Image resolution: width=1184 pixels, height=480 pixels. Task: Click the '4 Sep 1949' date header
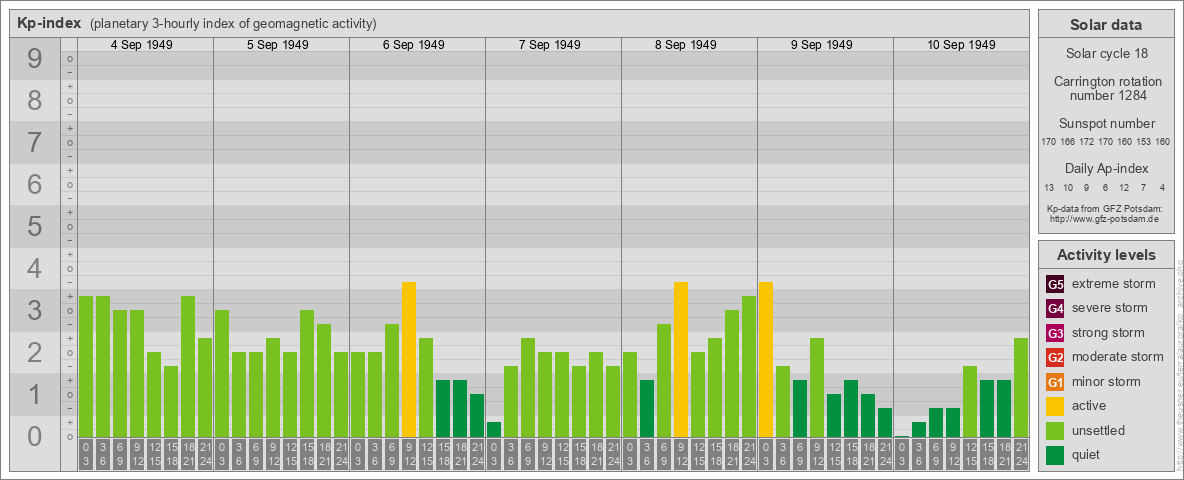[x=142, y=45]
